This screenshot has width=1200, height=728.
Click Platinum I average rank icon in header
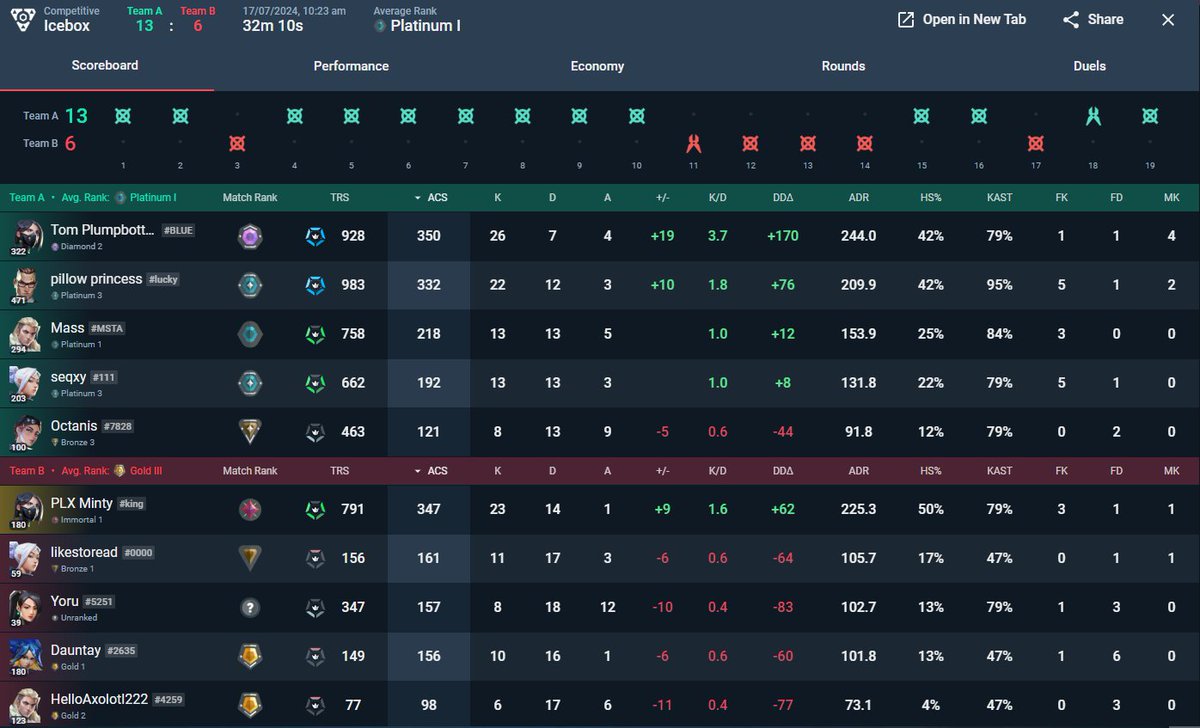point(380,26)
